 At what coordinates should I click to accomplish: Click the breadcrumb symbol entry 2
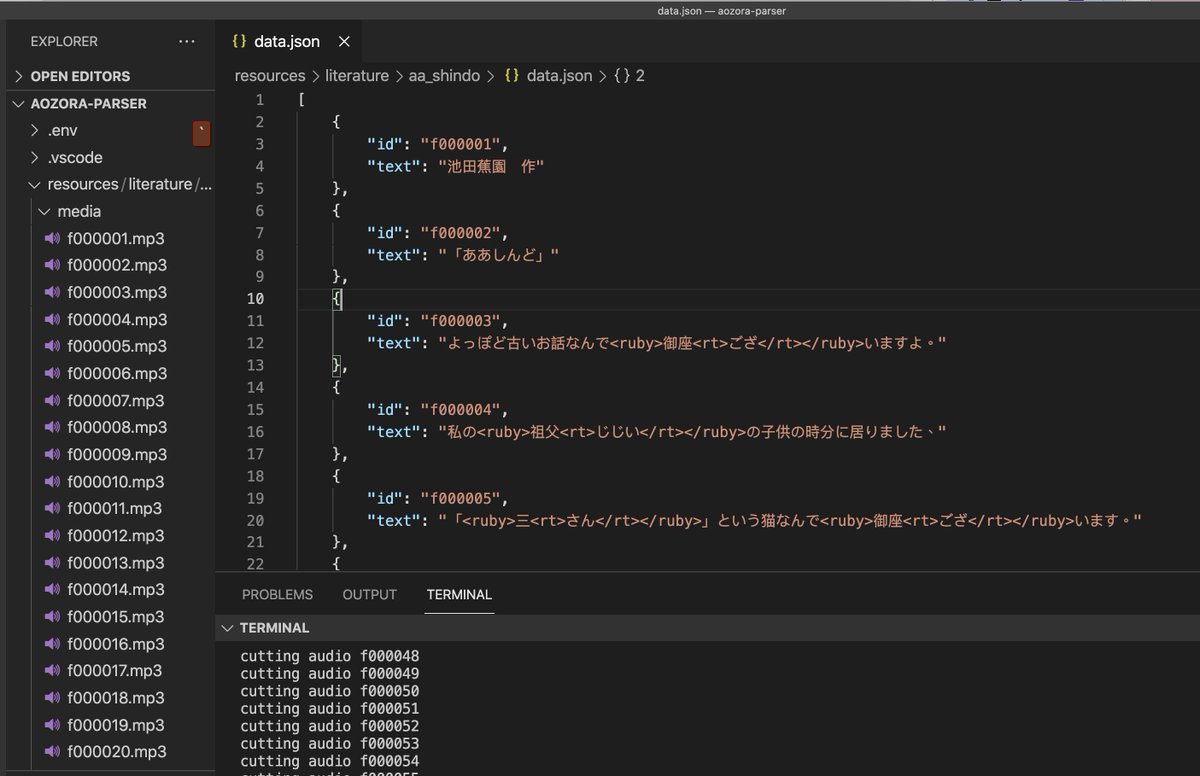coord(627,76)
